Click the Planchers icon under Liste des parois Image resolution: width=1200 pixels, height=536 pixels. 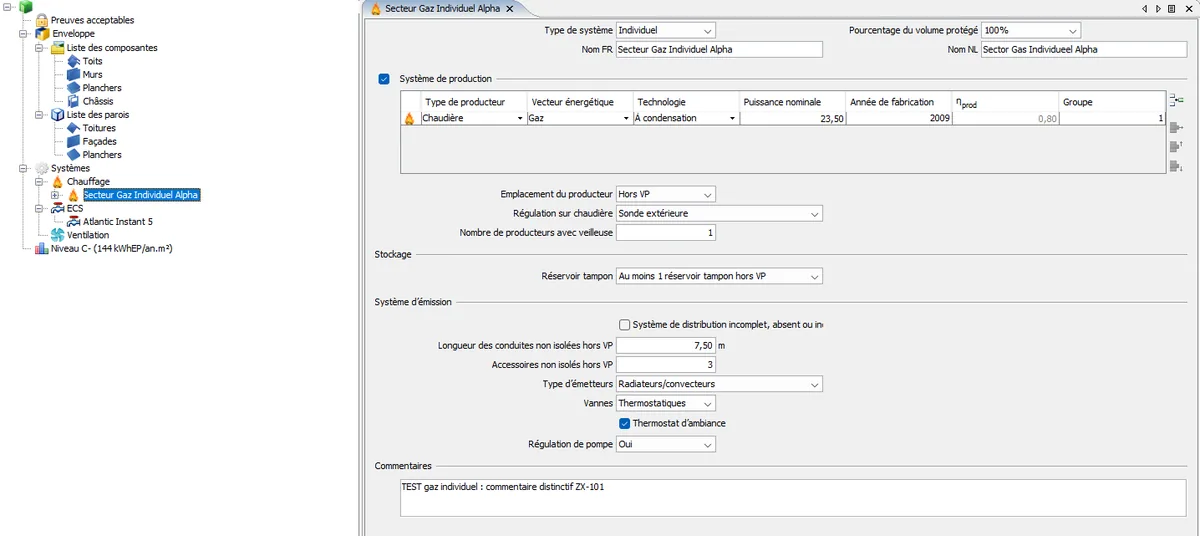(x=73, y=155)
